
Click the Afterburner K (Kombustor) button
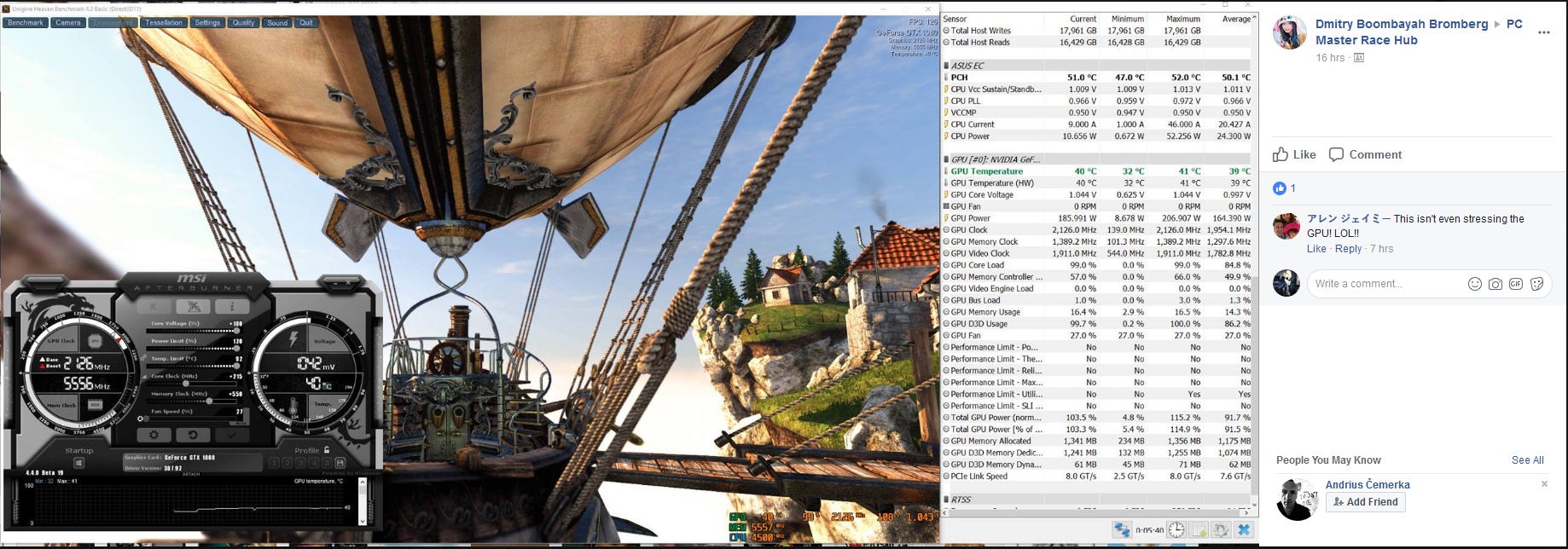click(x=154, y=307)
